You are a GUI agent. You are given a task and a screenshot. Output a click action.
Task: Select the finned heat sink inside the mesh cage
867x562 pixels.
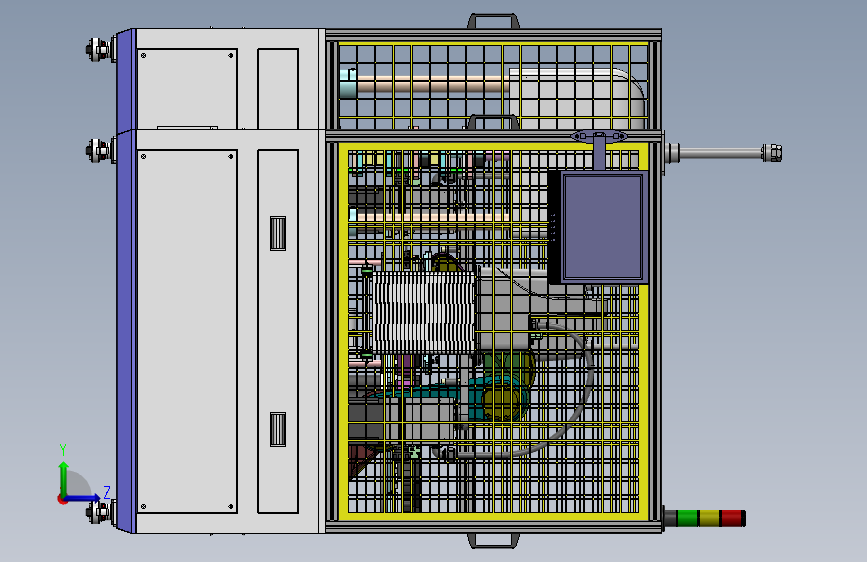(x=424, y=312)
